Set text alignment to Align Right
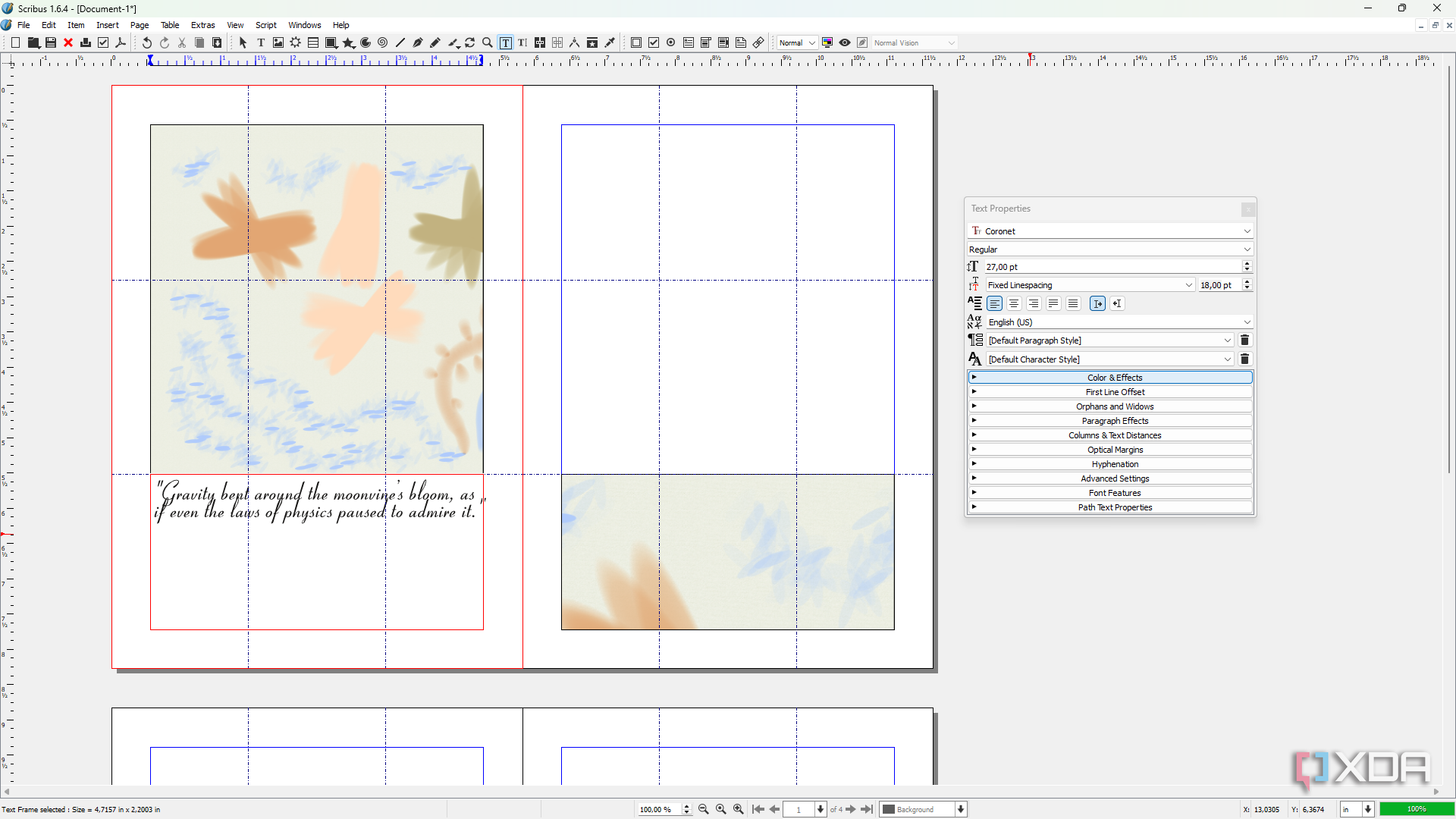This screenshot has width=1456, height=819. point(1034,304)
